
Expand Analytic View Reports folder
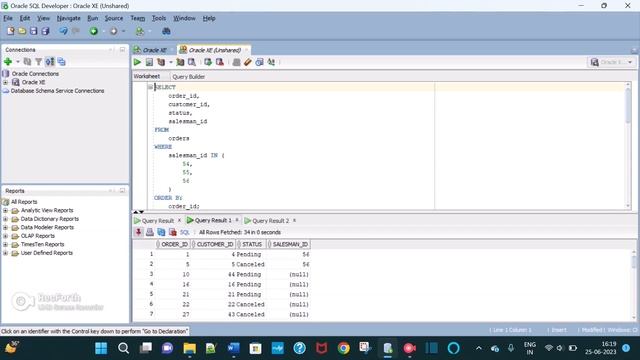coord(5,211)
